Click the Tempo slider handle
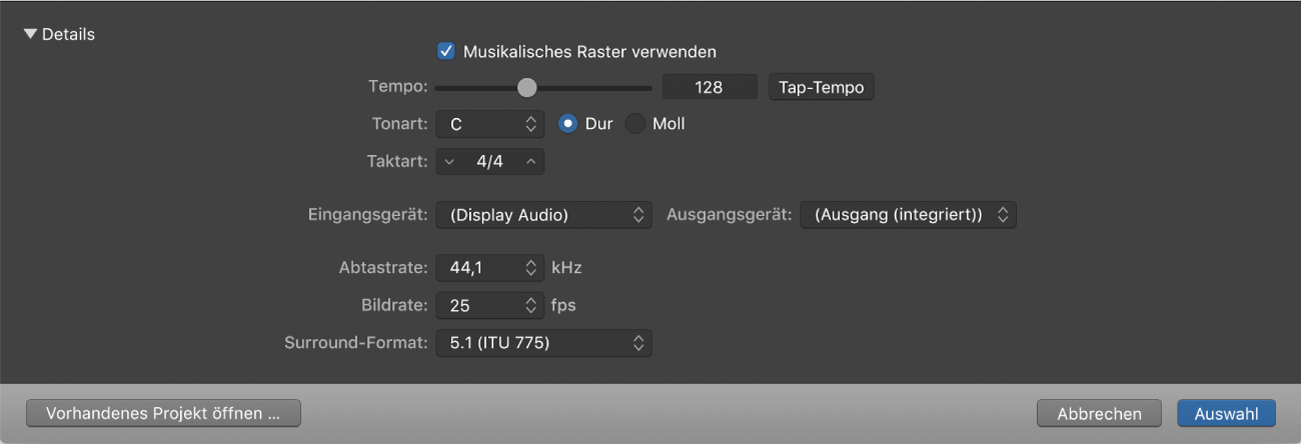The image size is (1301, 444). (x=527, y=88)
